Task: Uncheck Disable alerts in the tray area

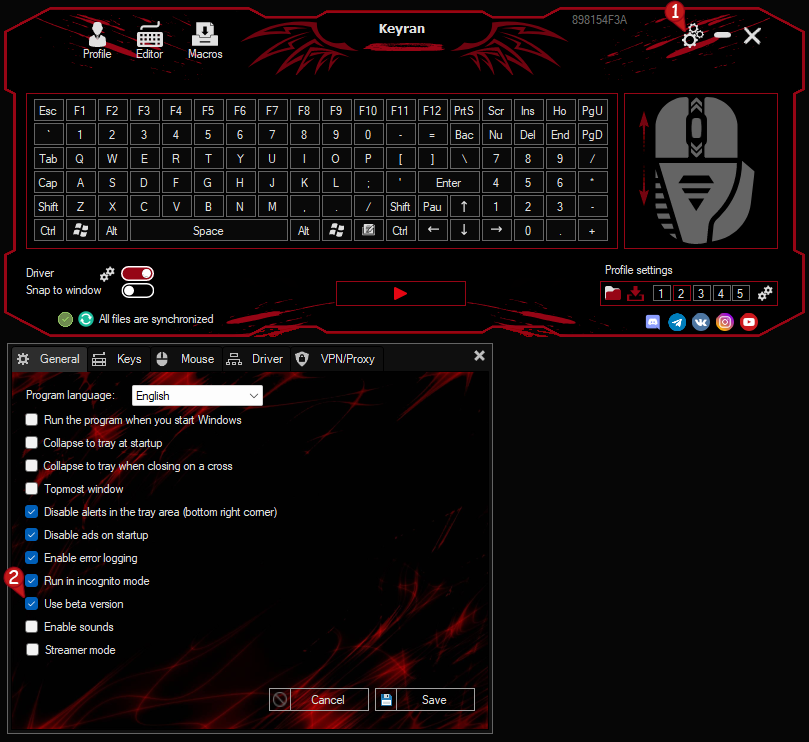Action: tap(31, 512)
